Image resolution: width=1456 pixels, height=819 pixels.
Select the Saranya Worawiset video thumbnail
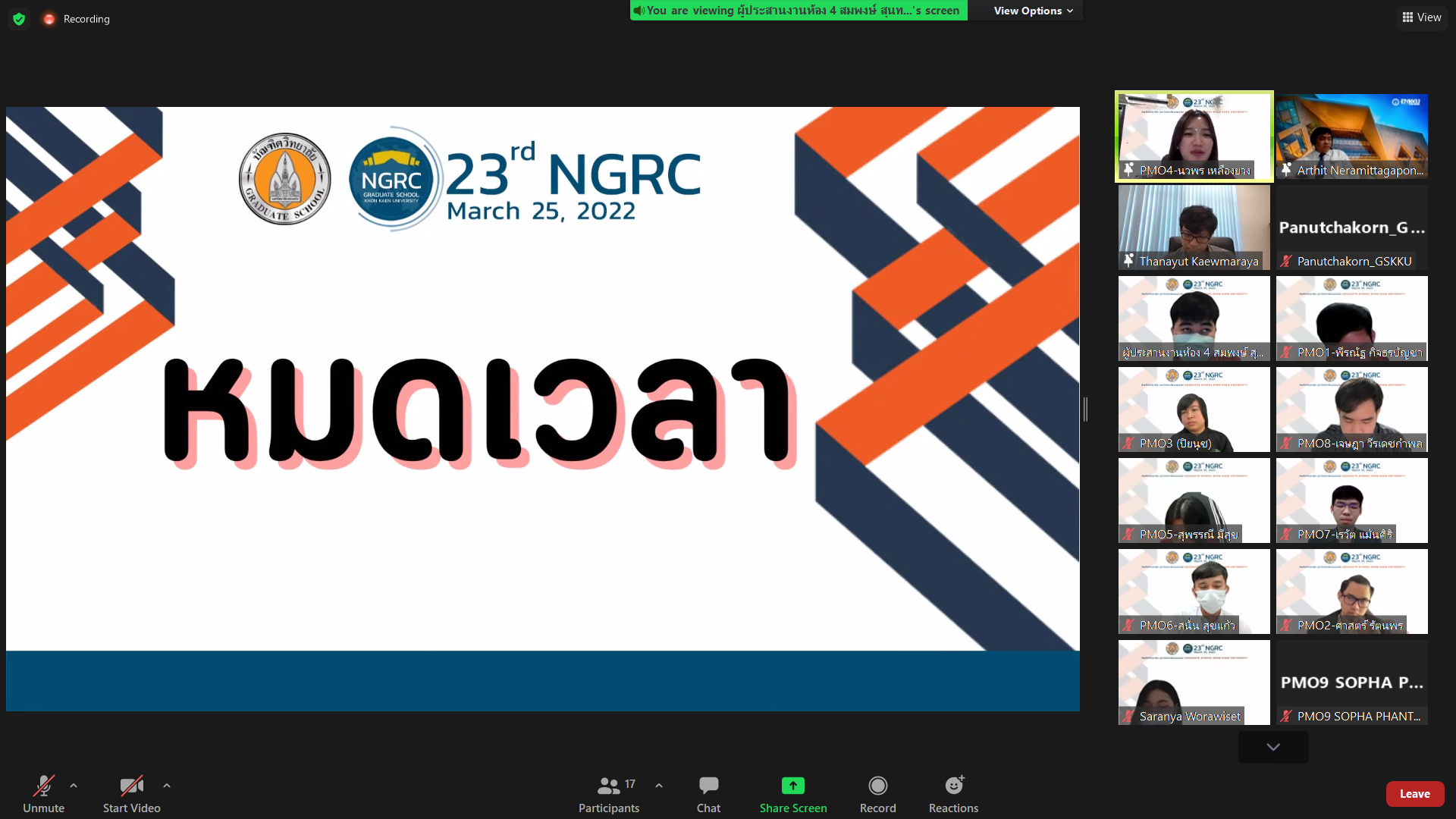tap(1194, 682)
